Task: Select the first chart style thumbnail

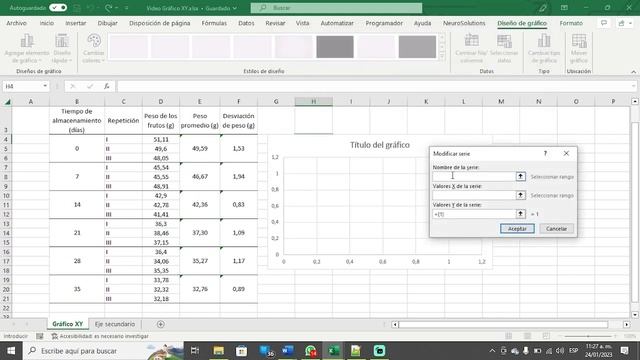Action: pos(128,47)
